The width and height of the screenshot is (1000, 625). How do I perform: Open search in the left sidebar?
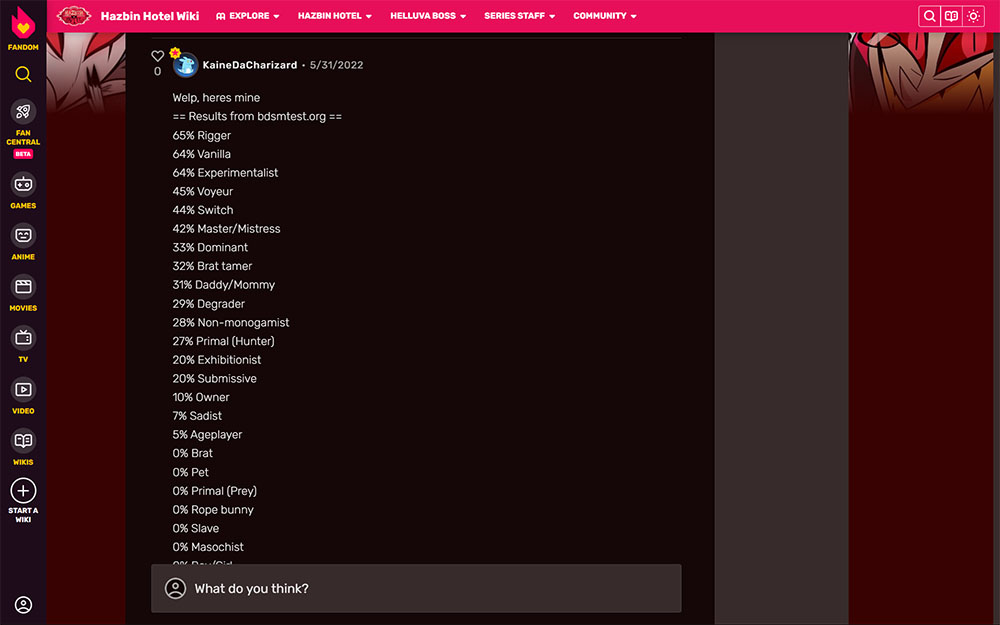point(23,75)
